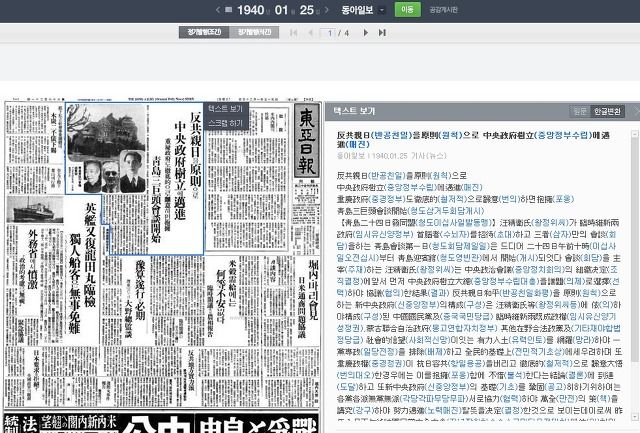
Task: Click the building and portraits photo
Action: [x=106, y=148]
